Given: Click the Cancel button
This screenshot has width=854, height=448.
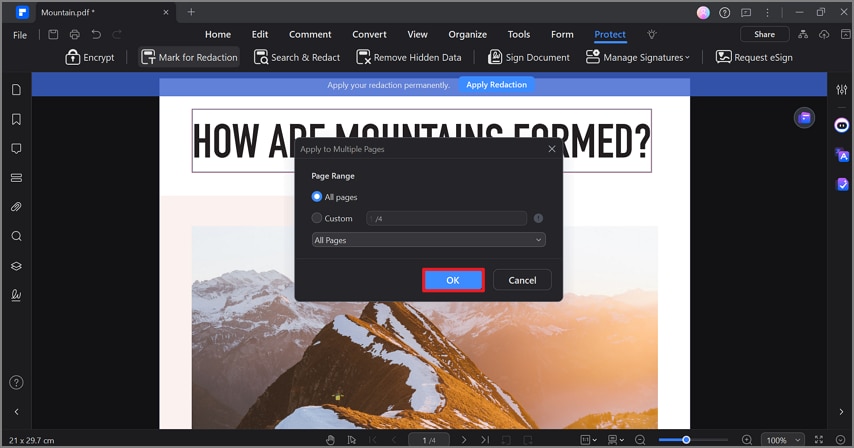Looking at the screenshot, I should tap(522, 280).
